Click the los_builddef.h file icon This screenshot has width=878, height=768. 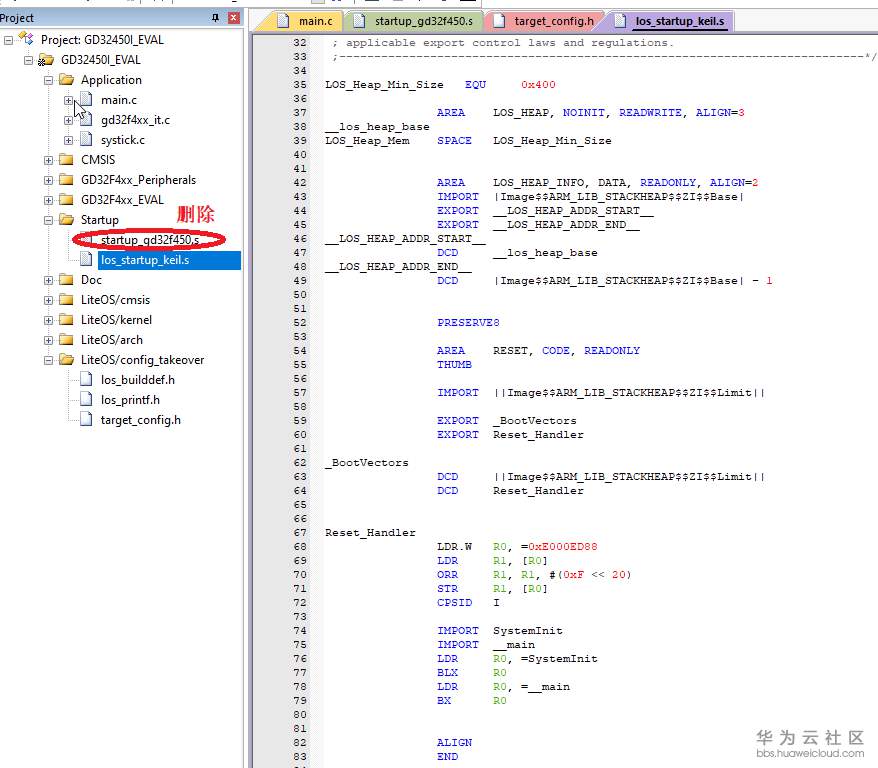[86, 380]
